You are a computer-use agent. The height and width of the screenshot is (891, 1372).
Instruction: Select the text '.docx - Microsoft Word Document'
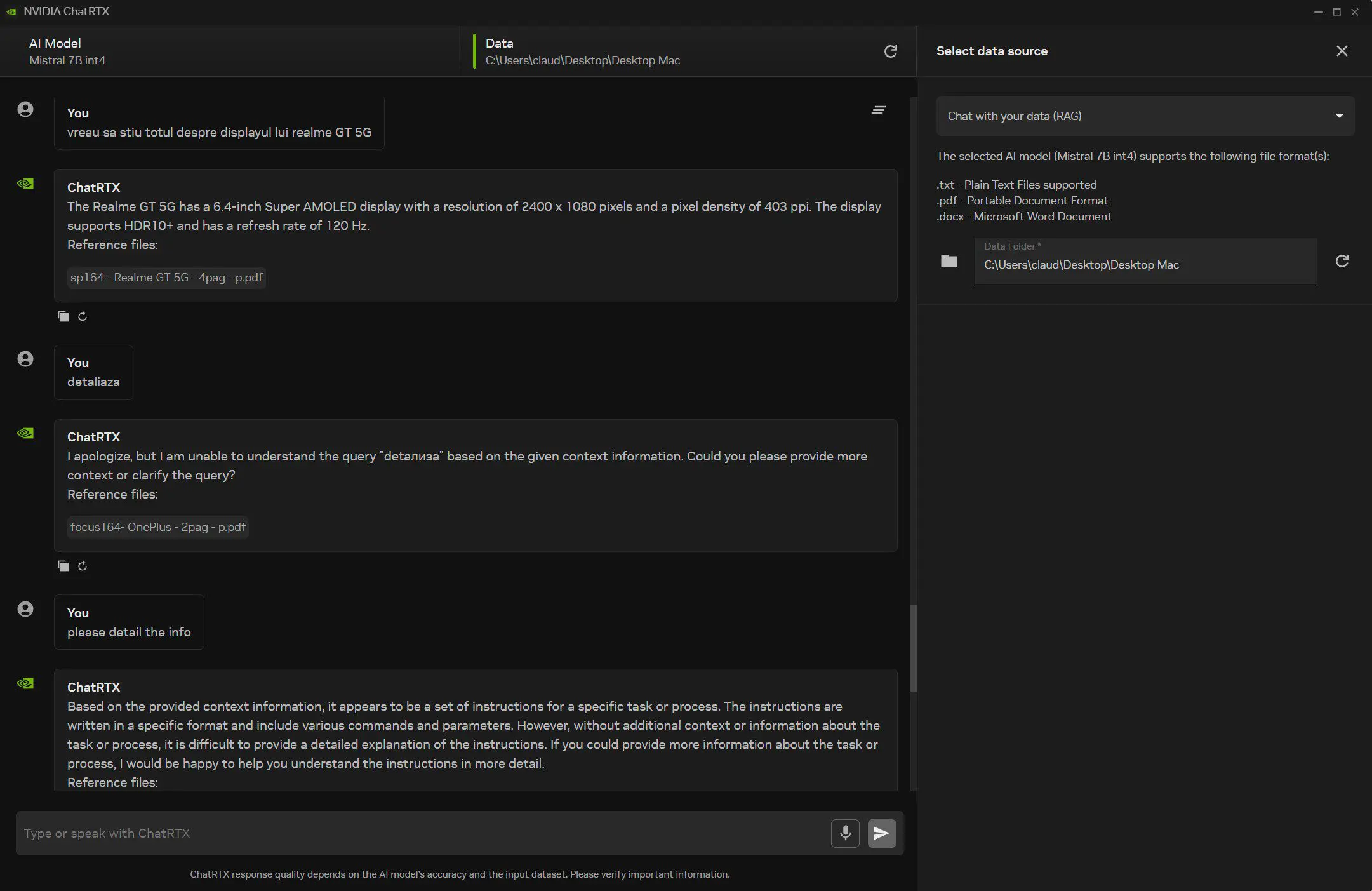pyautogui.click(x=1024, y=217)
